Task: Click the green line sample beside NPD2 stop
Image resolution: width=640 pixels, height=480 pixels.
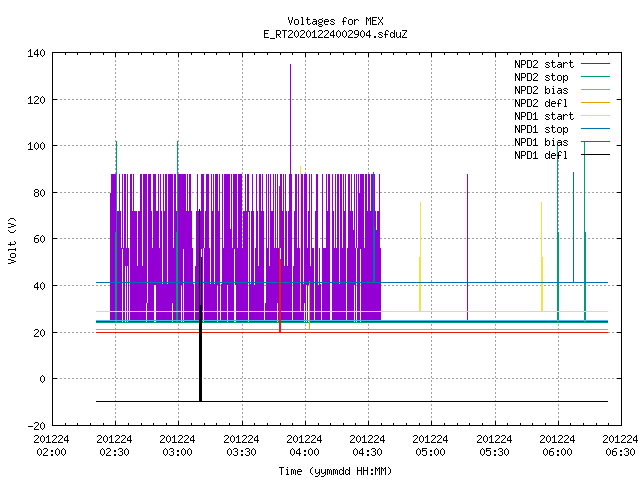Action: point(595,76)
